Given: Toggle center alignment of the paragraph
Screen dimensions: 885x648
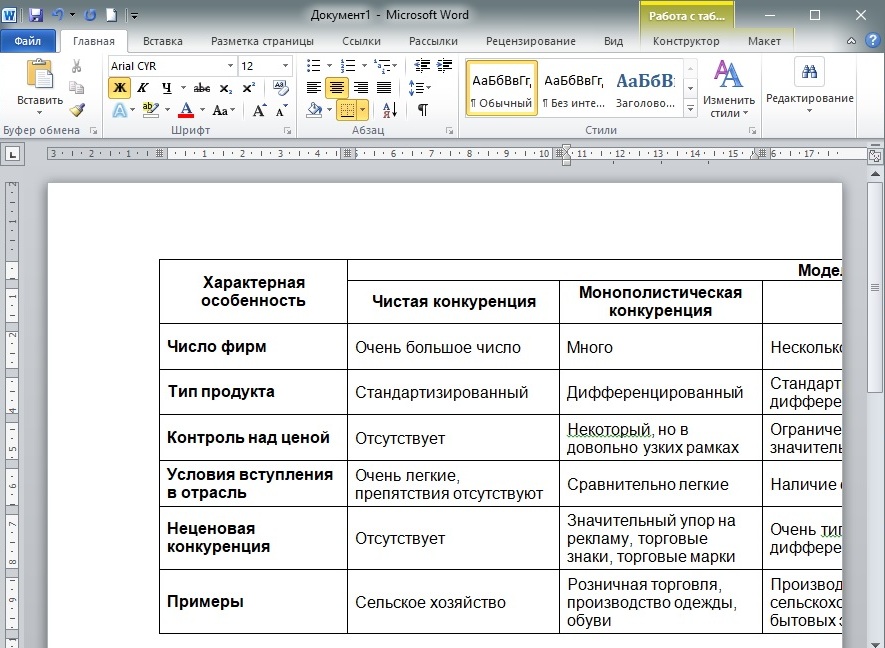Looking at the screenshot, I should [337, 88].
